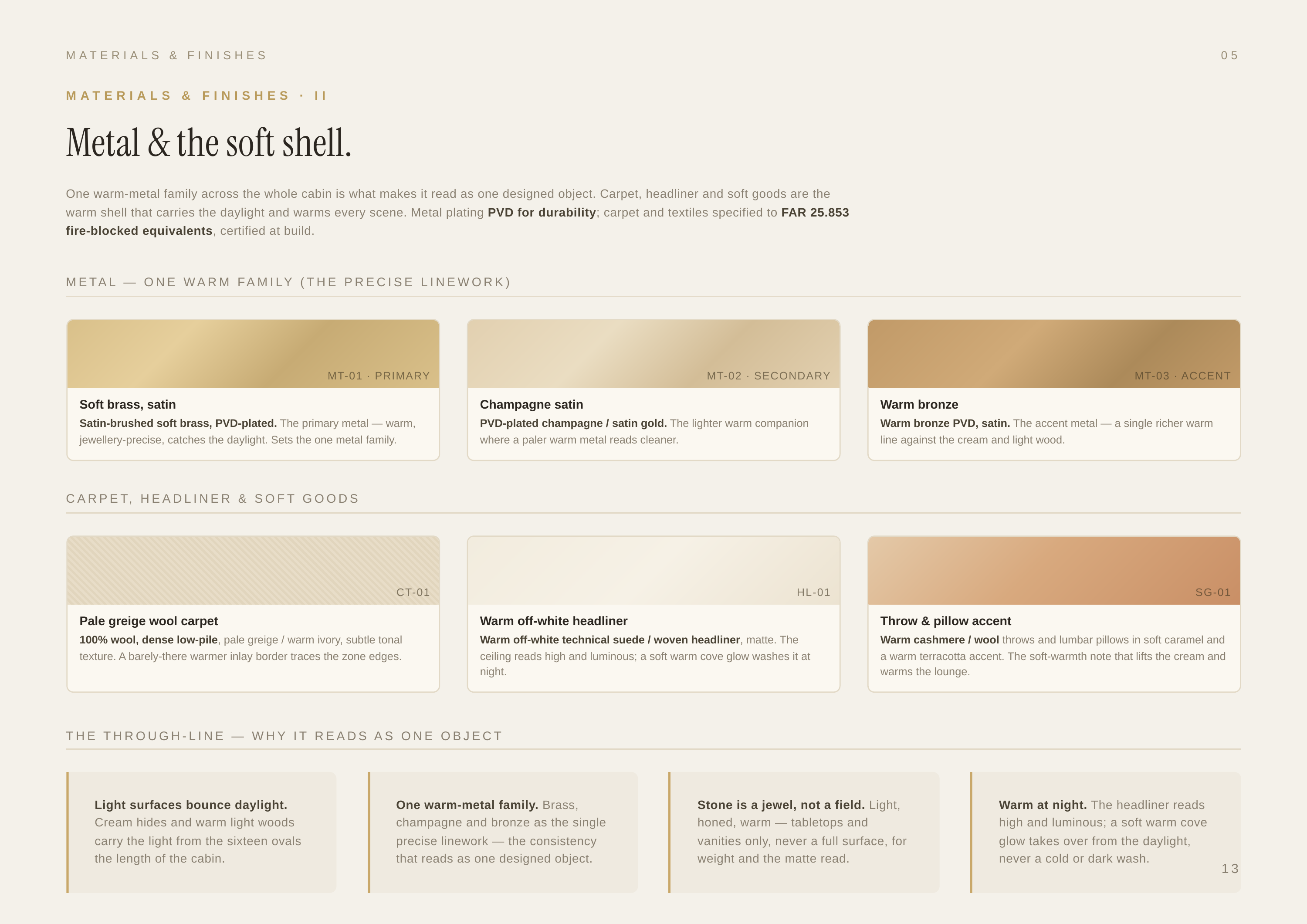The width and height of the screenshot is (1307, 924).
Task: Click the top 'MATERIALS & FINISHES' header label
Action: (166, 55)
